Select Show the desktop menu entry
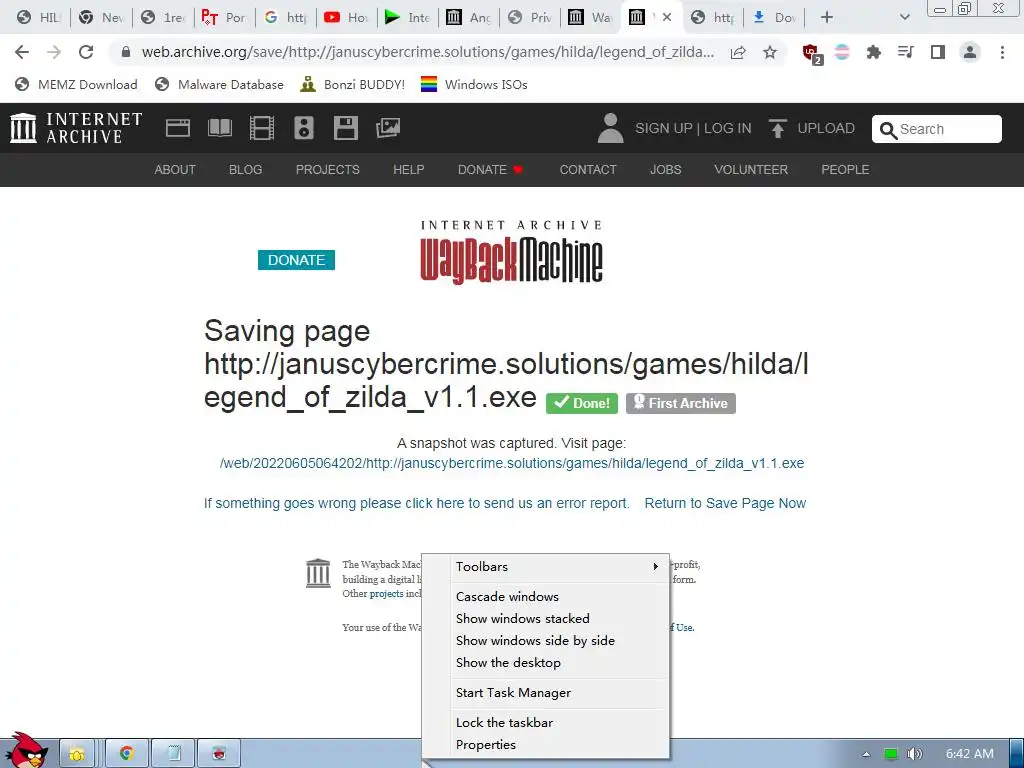The image size is (1024, 768). click(559, 663)
